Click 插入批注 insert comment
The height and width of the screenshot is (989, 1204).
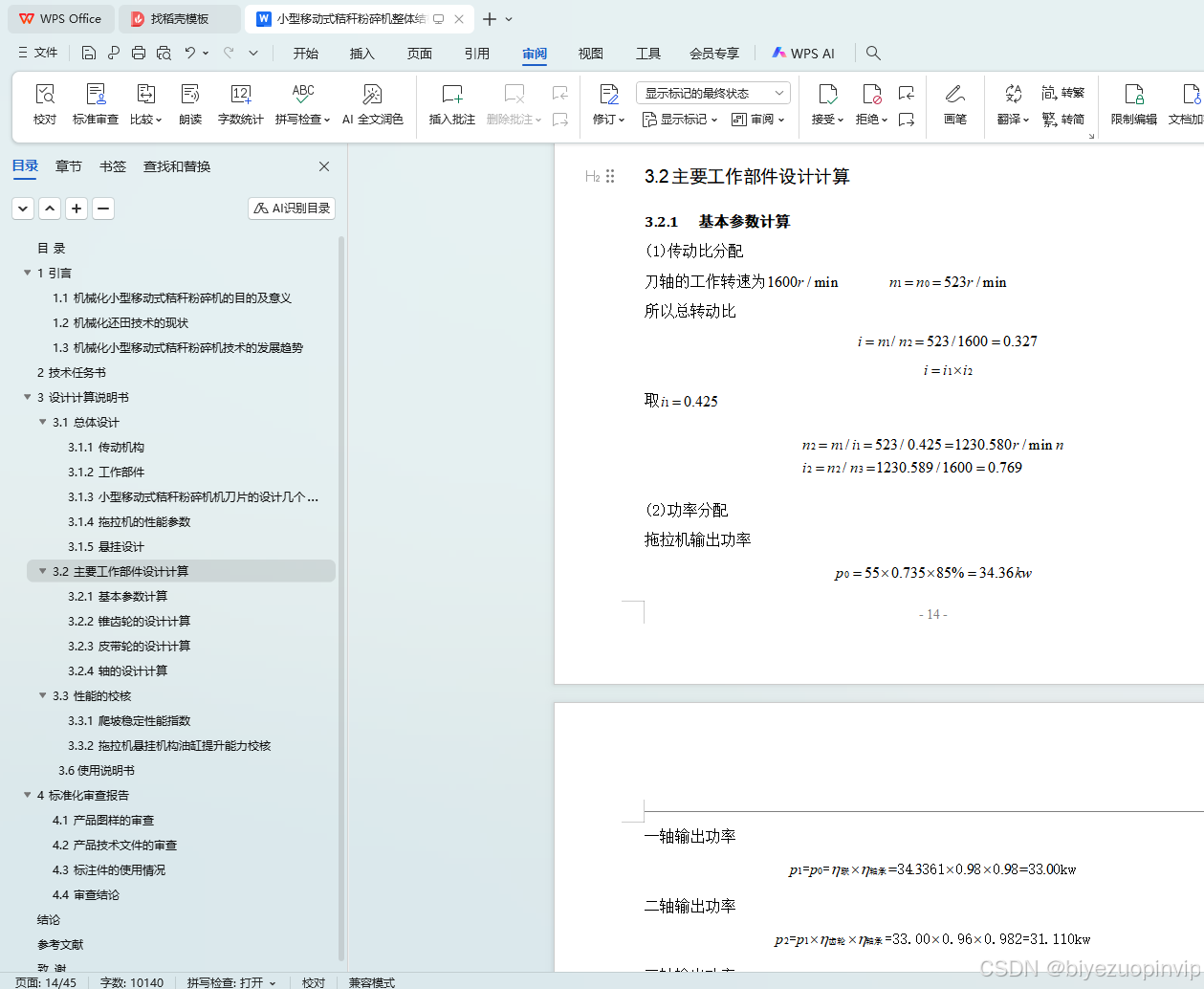451,104
